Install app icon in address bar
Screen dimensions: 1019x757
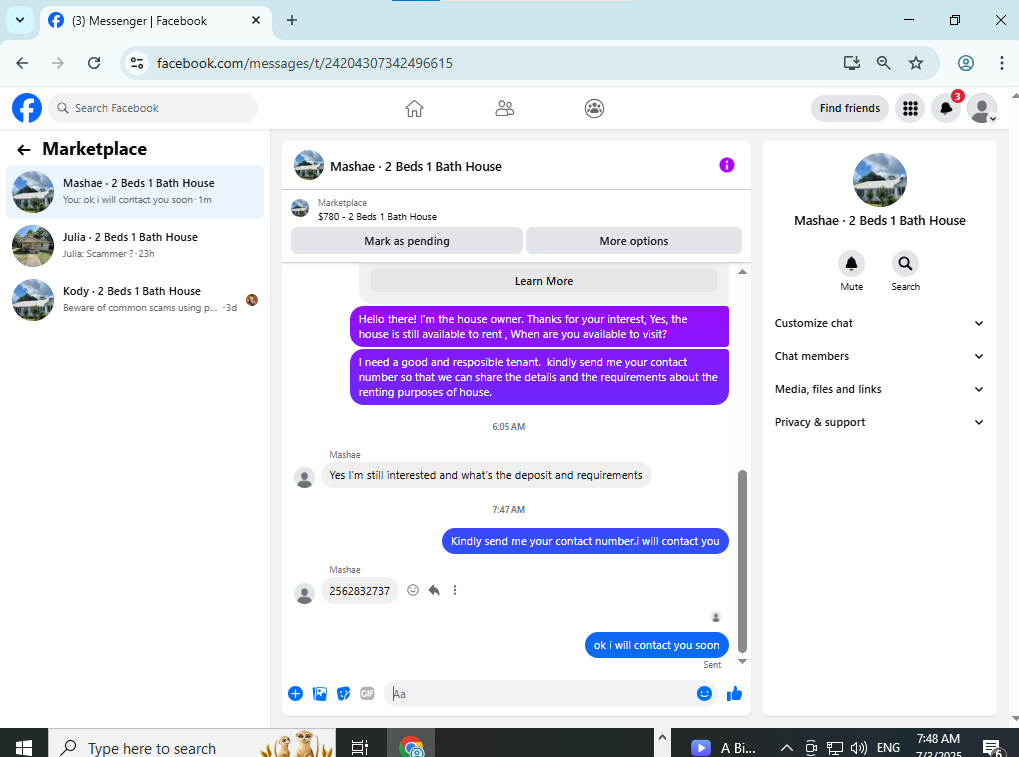click(x=851, y=63)
